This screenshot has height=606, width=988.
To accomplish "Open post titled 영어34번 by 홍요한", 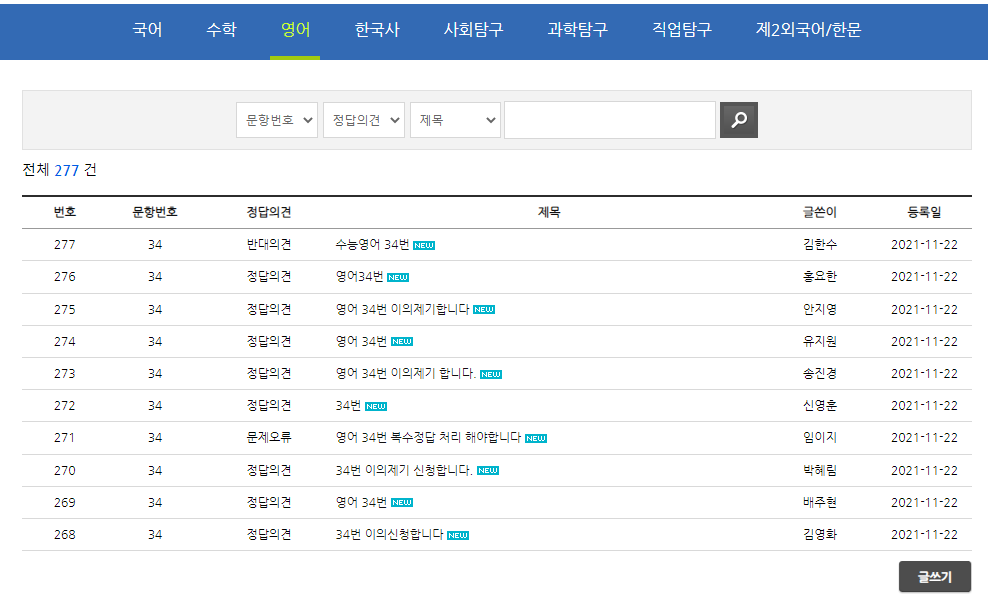I will pos(359,277).
